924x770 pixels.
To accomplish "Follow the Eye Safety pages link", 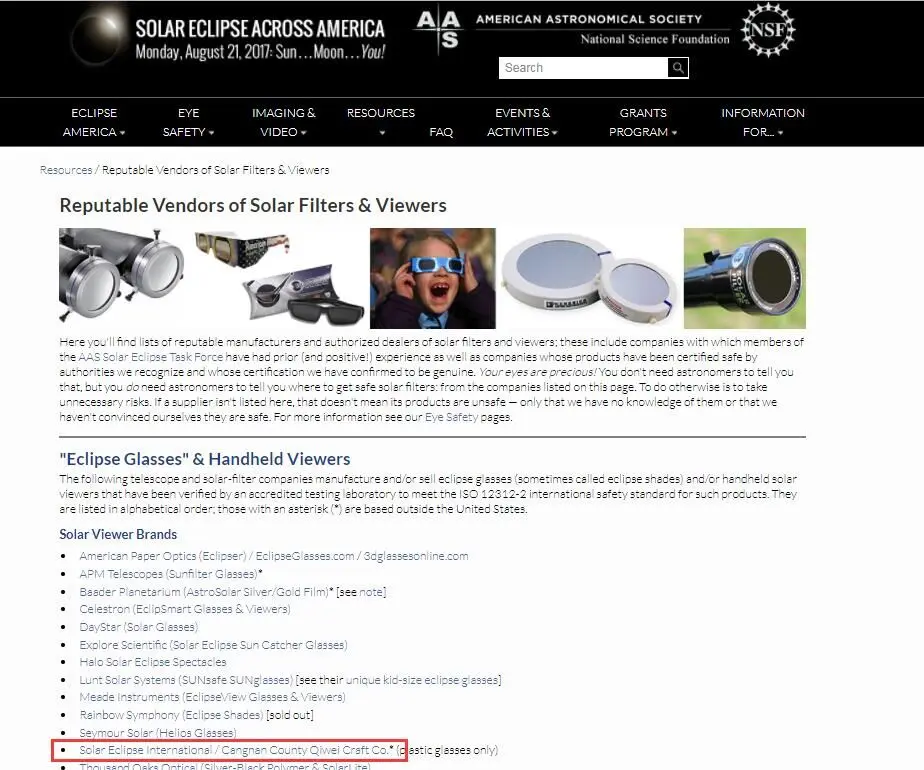I will point(451,417).
